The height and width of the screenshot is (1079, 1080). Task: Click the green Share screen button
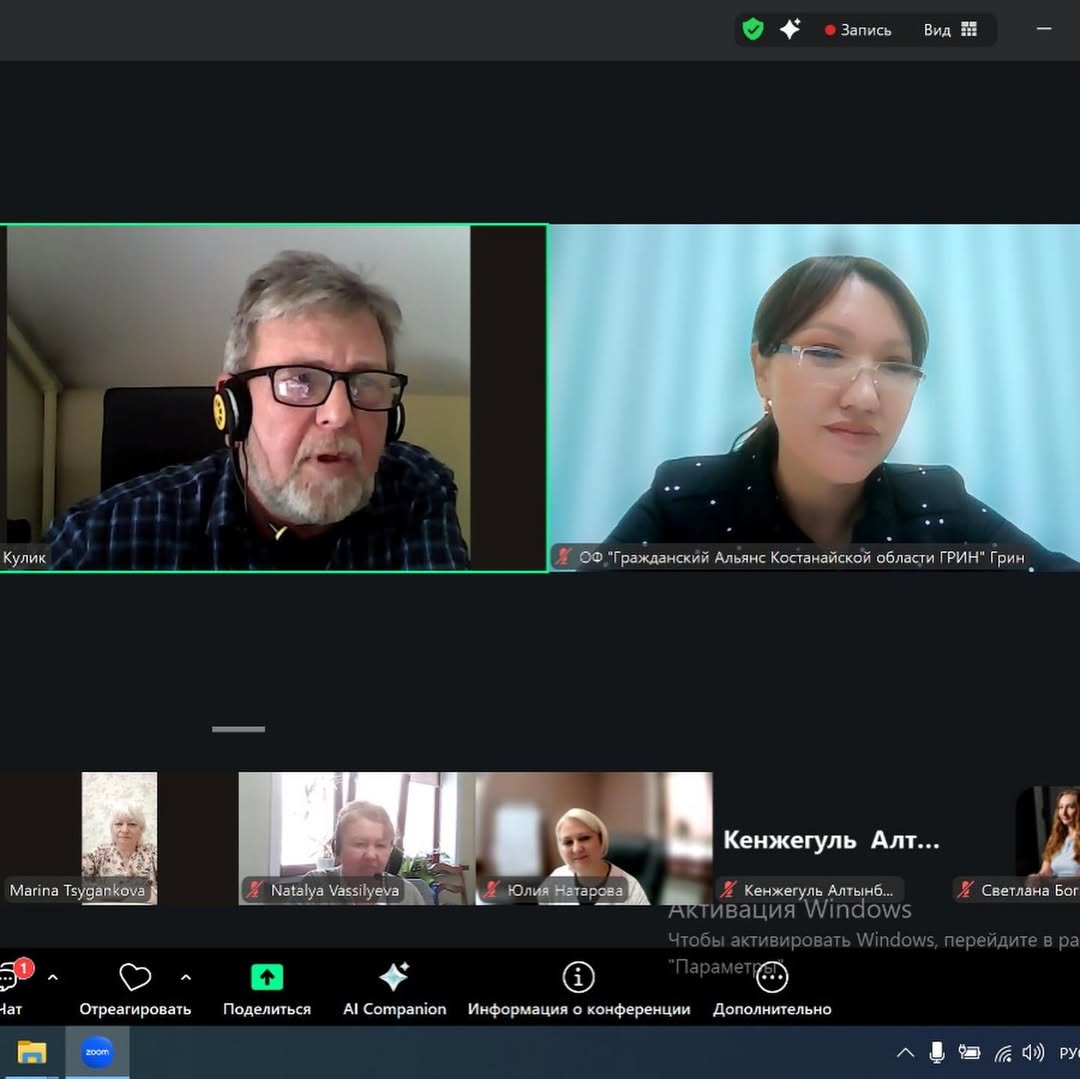point(267,977)
